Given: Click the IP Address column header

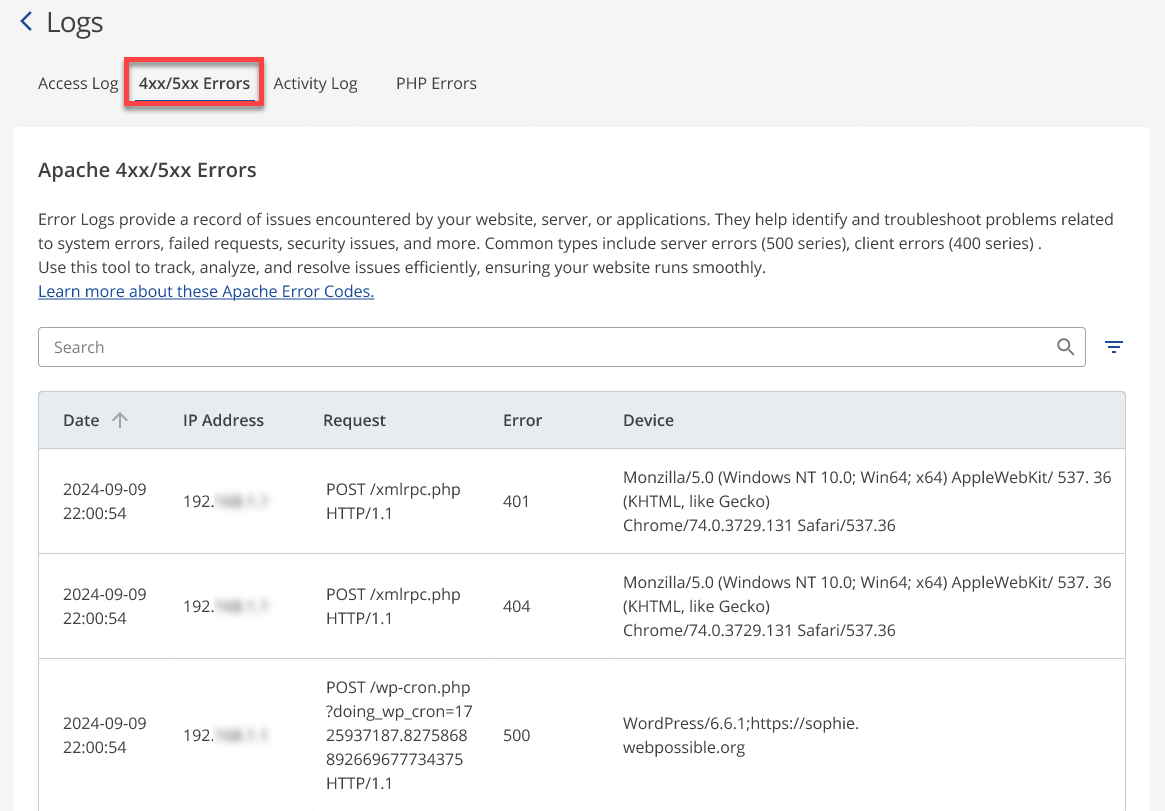Looking at the screenshot, I should 223,420.
